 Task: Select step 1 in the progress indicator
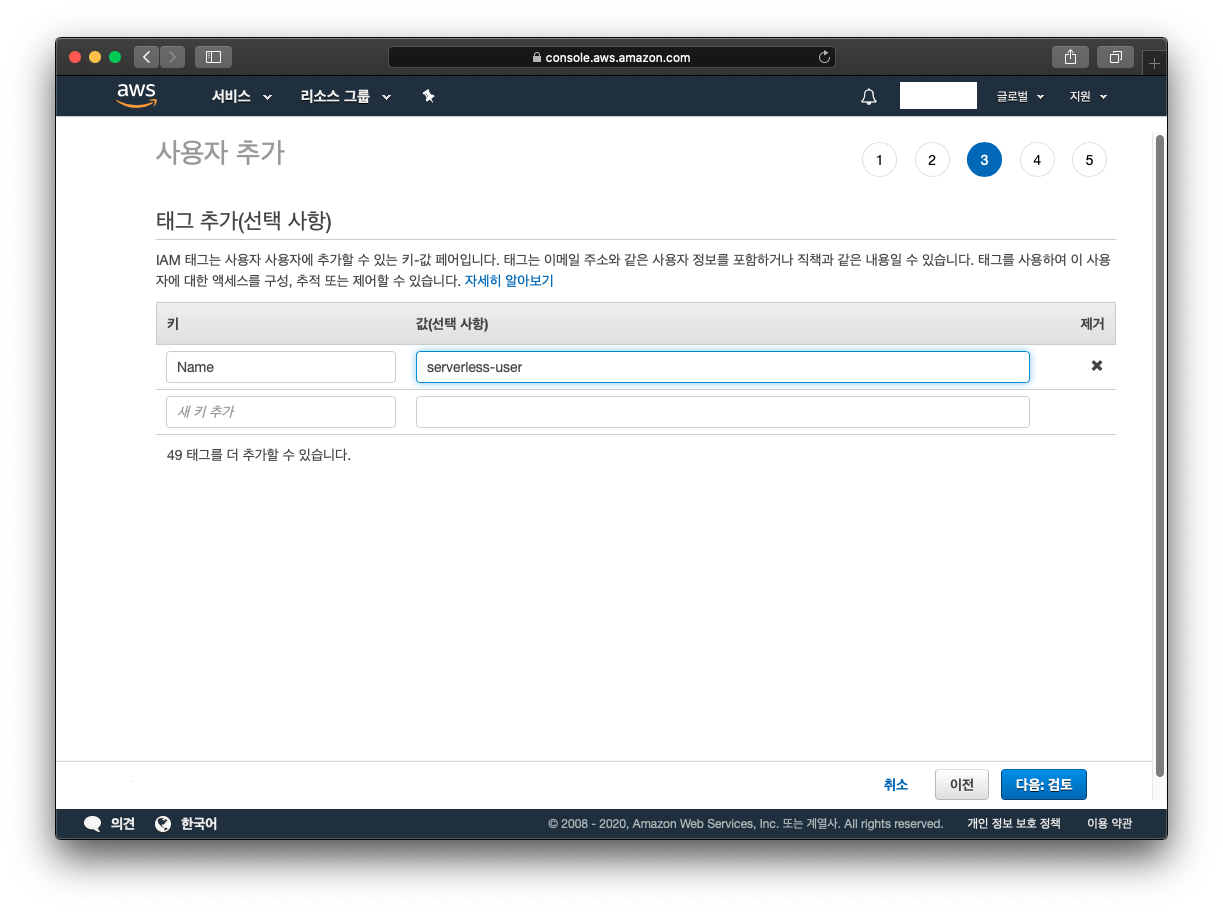point(879,159)
